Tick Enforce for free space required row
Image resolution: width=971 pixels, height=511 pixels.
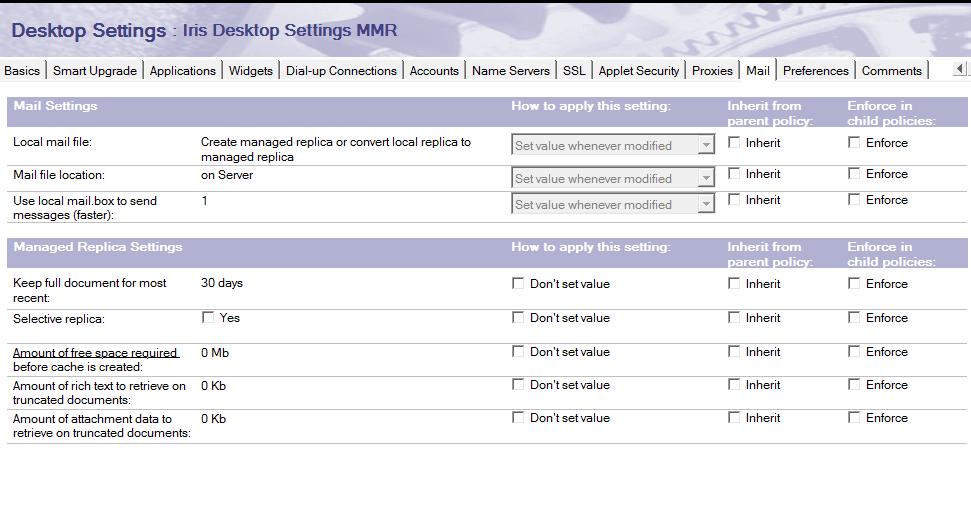click(x=854, y=351)
